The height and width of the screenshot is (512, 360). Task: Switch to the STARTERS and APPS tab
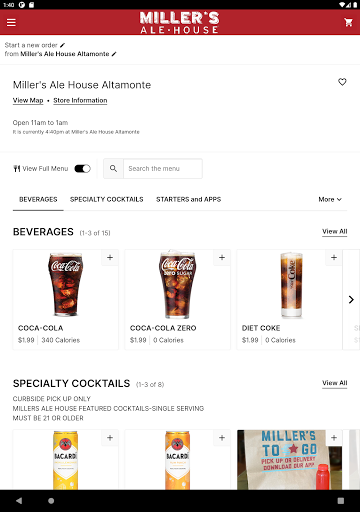[189, 199]
